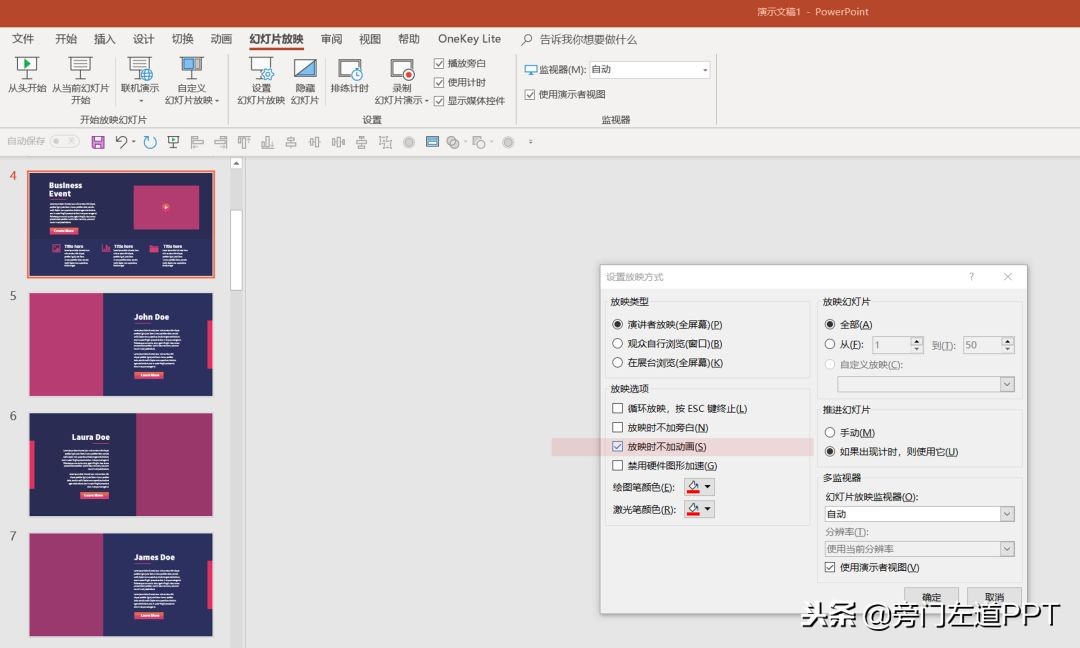Click Undo icon in Quick Access Toolbar
Viewport: 1080px width, 648px height.
point(120,142)
